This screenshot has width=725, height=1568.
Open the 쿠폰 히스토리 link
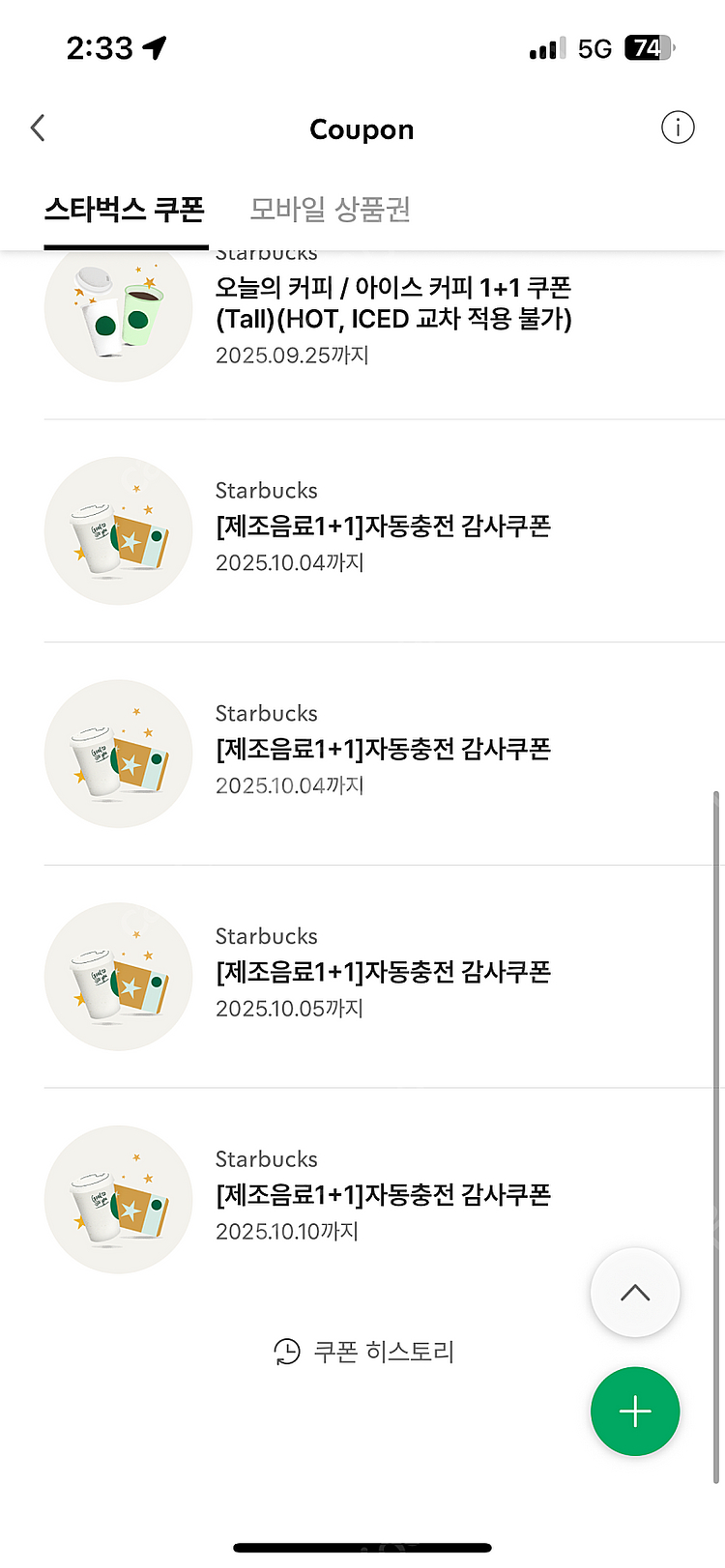(384, 1352)
